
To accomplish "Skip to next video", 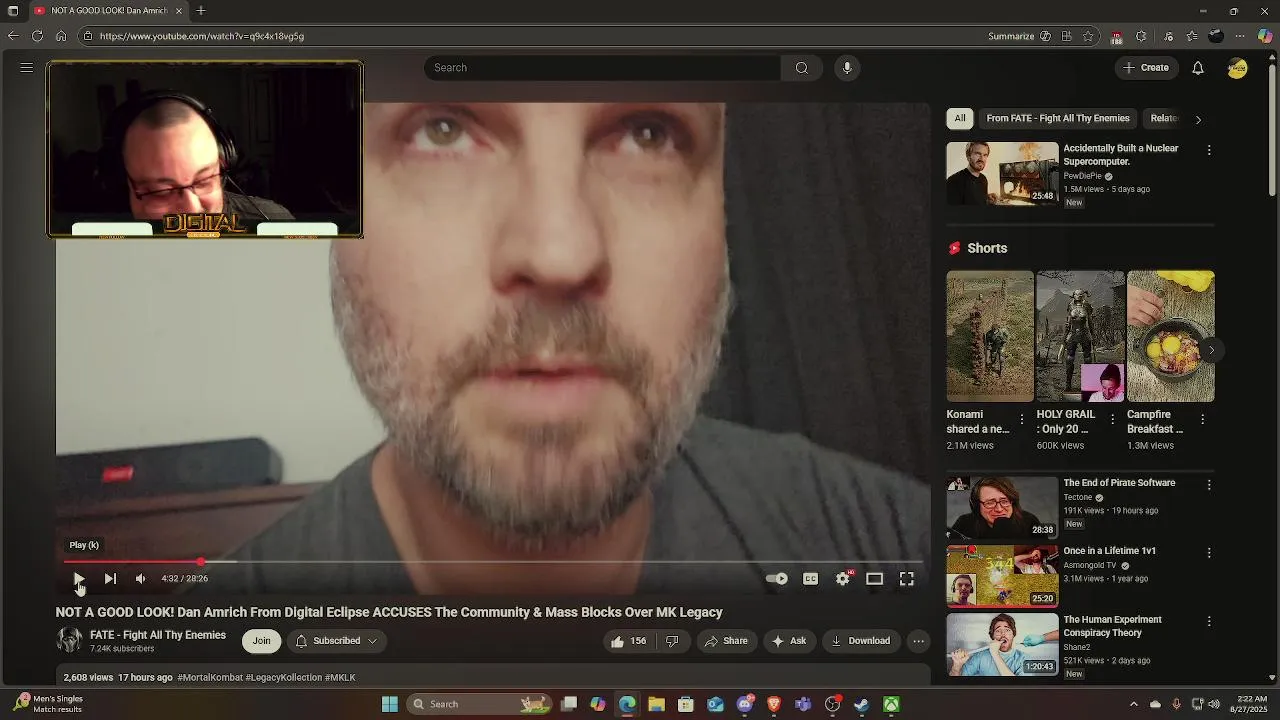I will click(110, 578).
